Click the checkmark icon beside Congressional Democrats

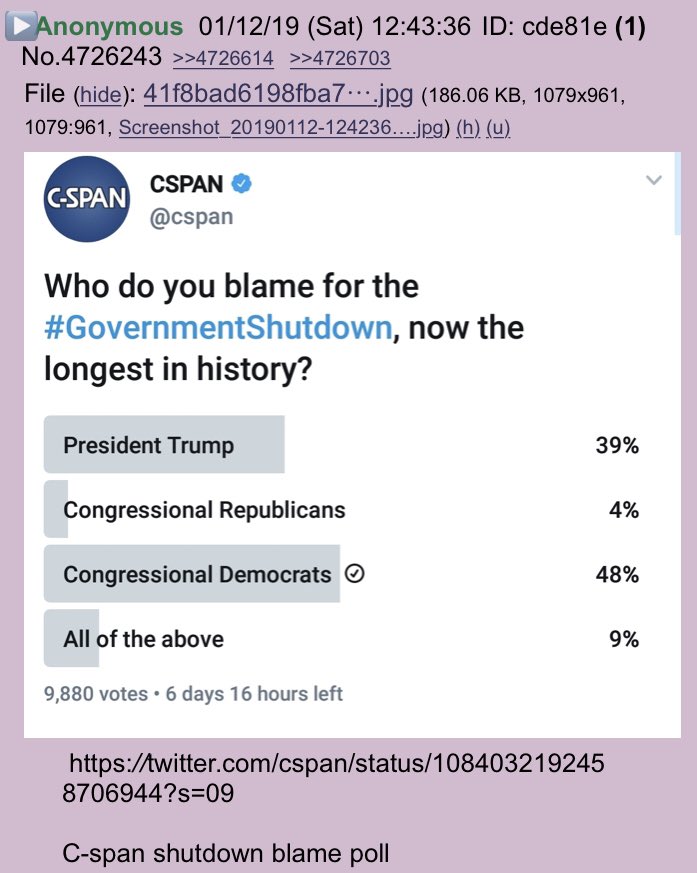[x=354, y=575]
